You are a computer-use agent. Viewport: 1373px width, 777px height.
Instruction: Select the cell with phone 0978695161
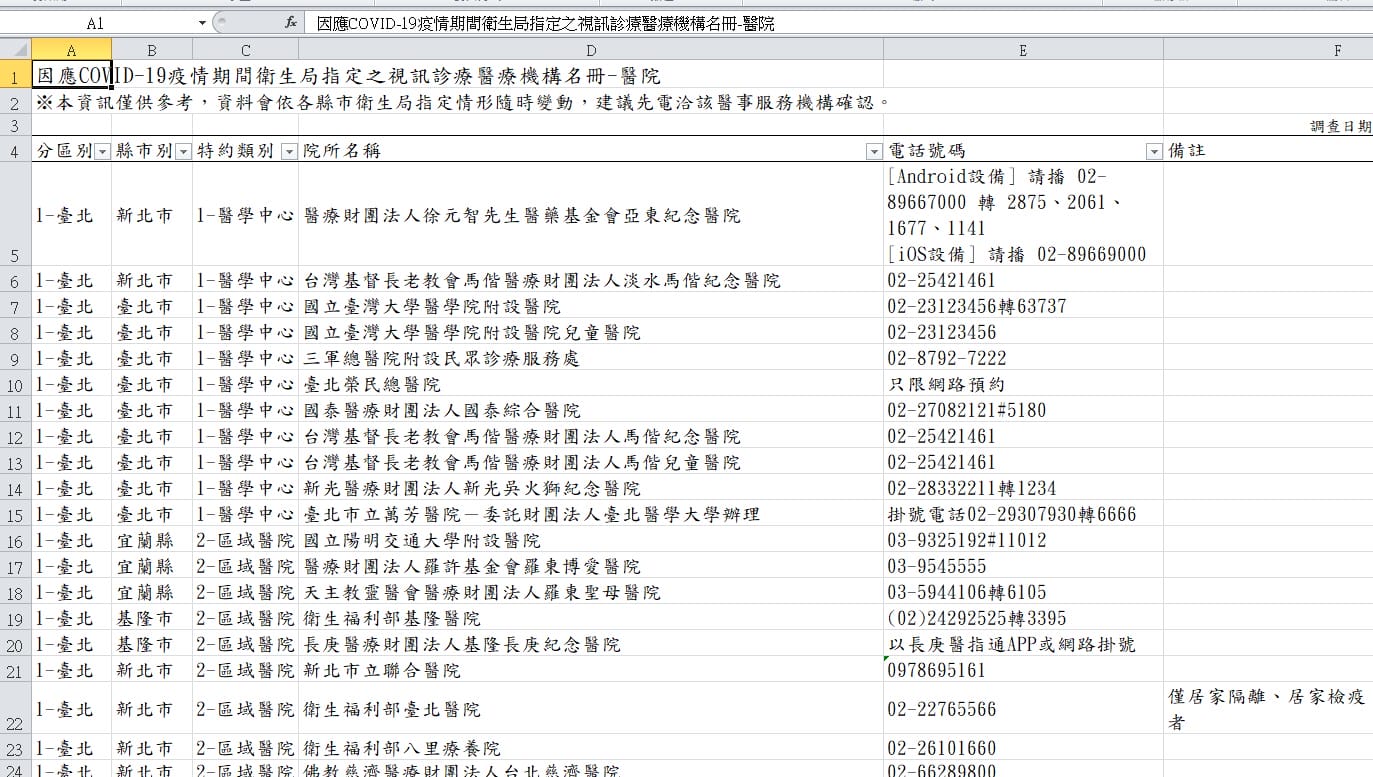point(1023,670)
